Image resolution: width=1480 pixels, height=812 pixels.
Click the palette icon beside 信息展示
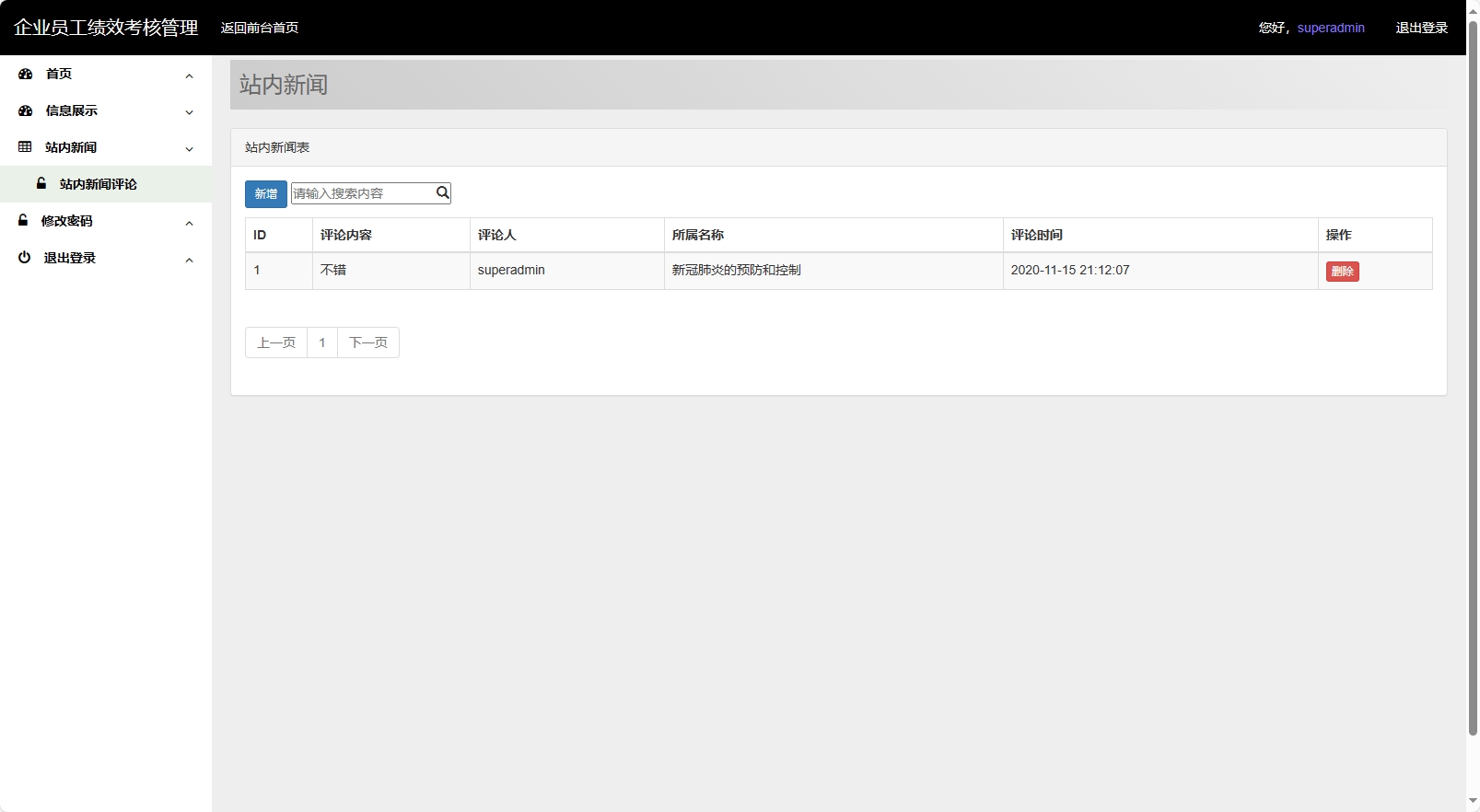point(26,110)
